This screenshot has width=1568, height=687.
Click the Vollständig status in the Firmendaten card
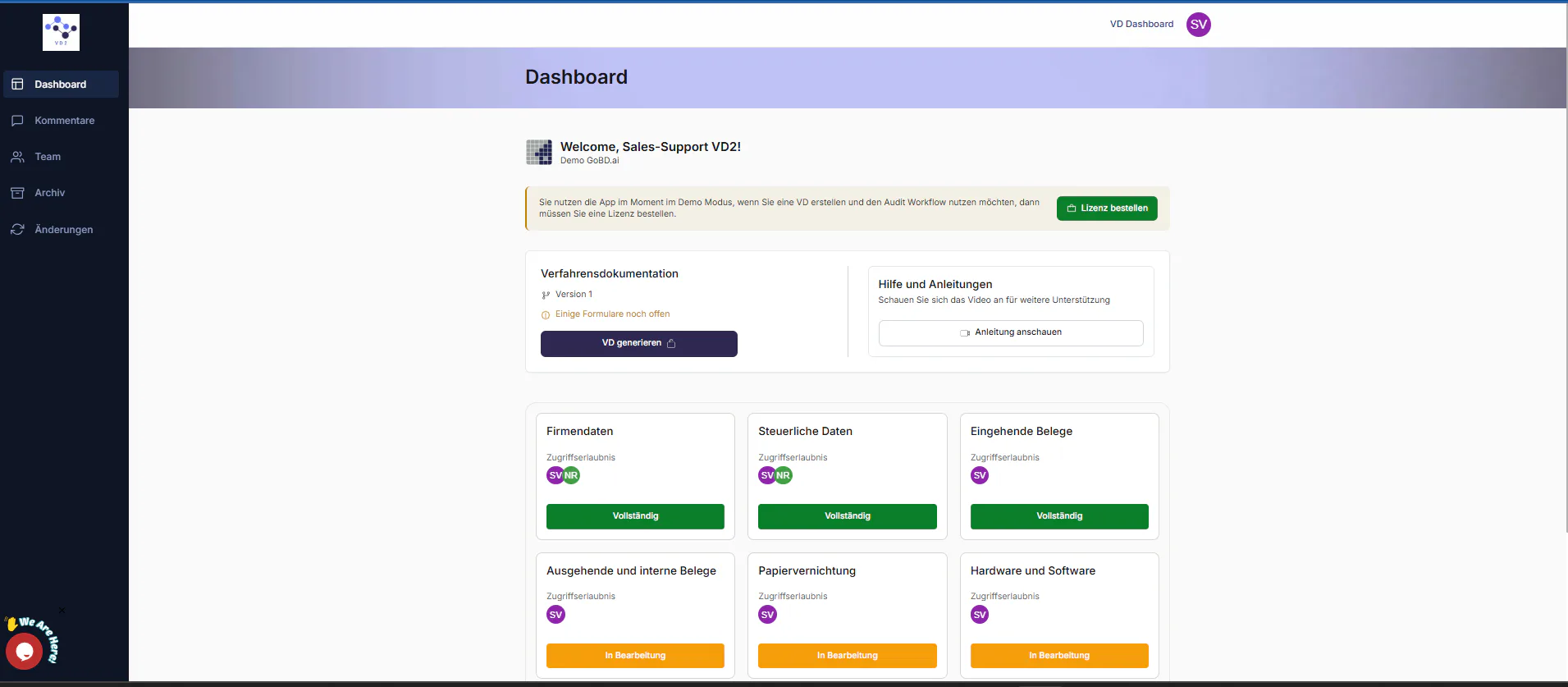pyautogui.click(x=635, y=516)
